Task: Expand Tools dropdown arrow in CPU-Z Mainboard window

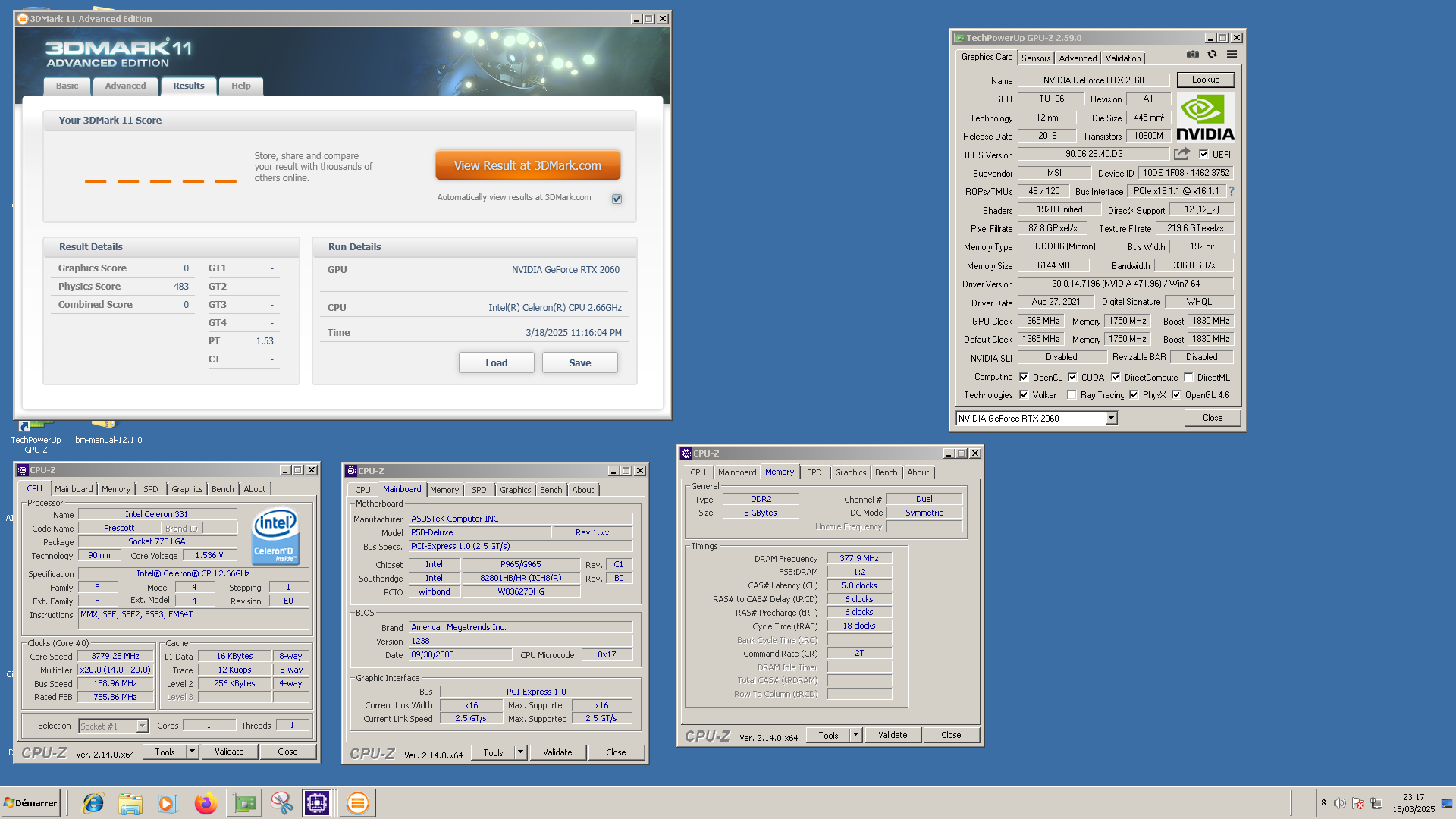Action: coord(520,752)
